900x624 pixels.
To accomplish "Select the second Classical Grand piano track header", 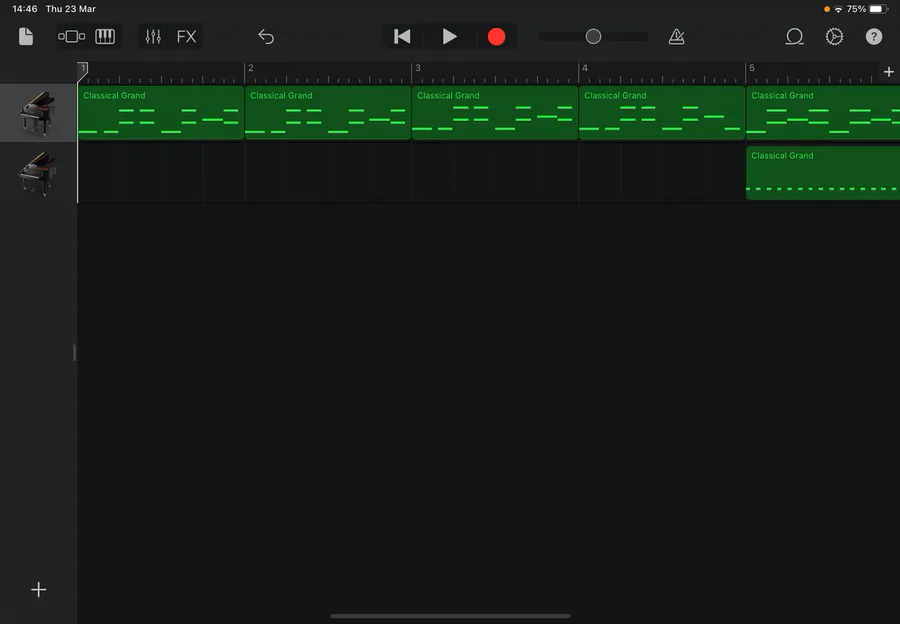I will (x=38, y=173).
